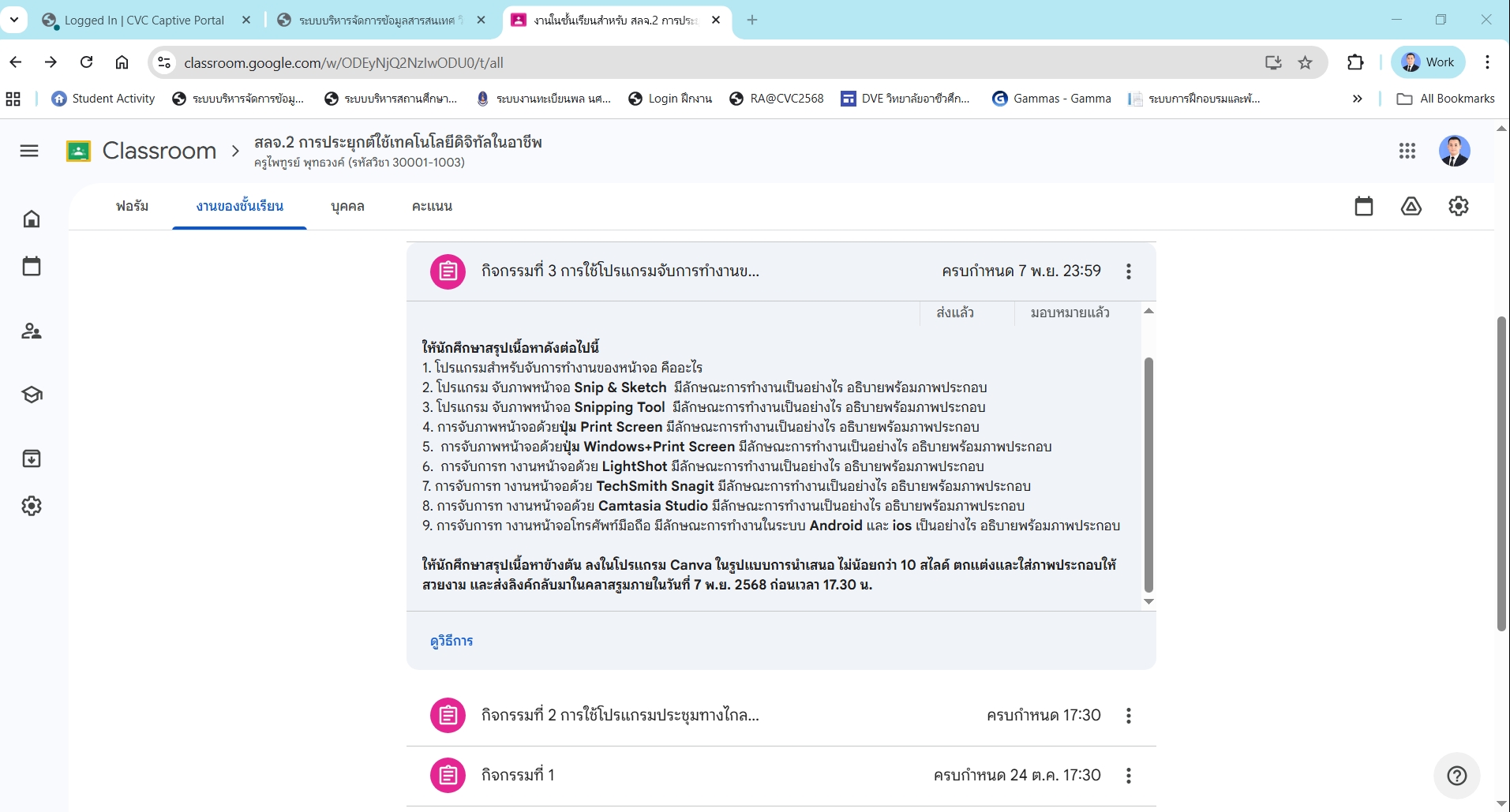
Task: Open the Classroom main menu hamburger icon
Action: [29, 151]
